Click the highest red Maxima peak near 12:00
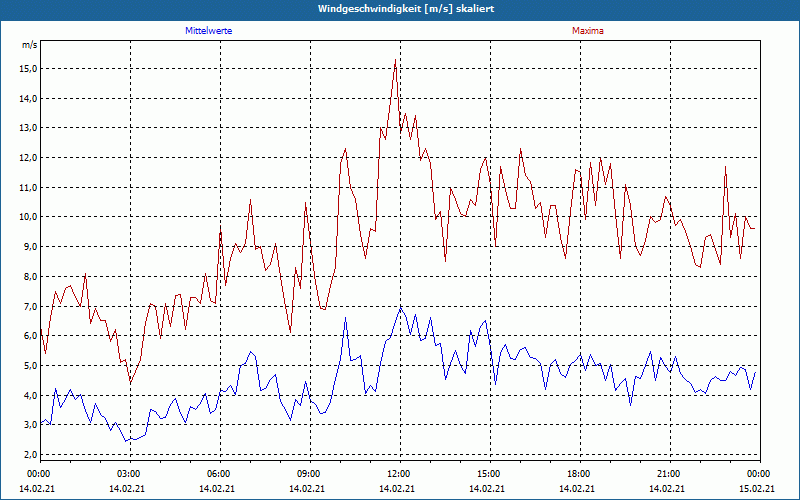Image resolution: width=800 pixels, height=500 pixels. [x=395, y=60]
